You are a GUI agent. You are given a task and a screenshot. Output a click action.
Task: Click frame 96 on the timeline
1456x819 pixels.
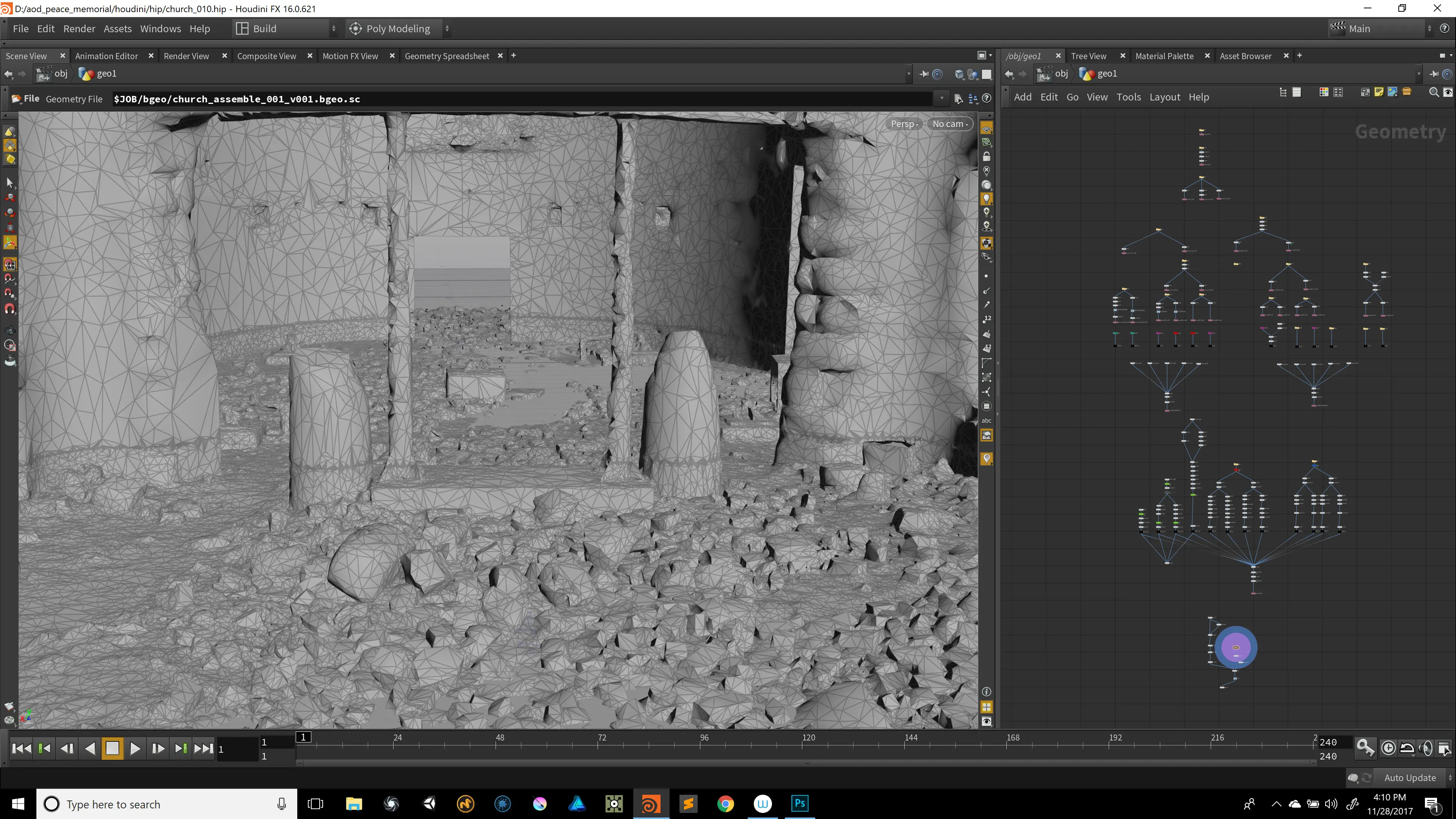(x=704, y=737)
